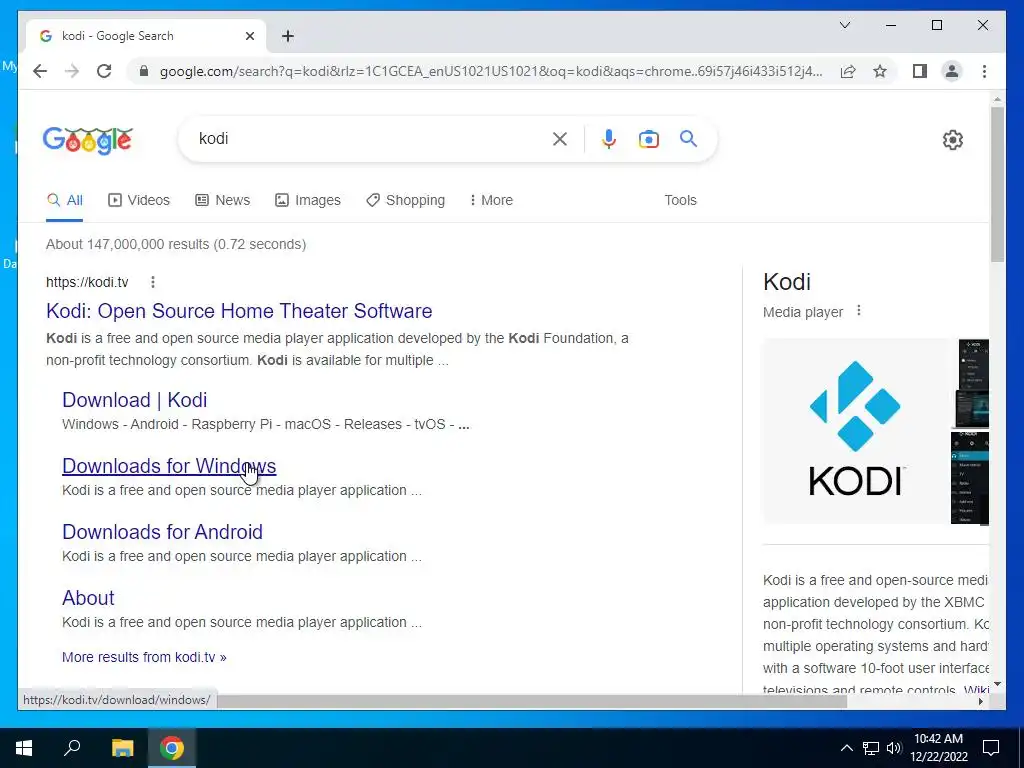This screenshot has height=768, width=1024.
Task: Search by image with camera icon
Action: coord(648,138)
